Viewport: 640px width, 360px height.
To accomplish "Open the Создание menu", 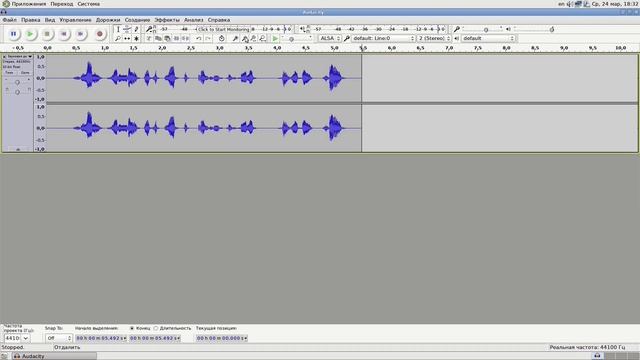I will pos(137,20).
